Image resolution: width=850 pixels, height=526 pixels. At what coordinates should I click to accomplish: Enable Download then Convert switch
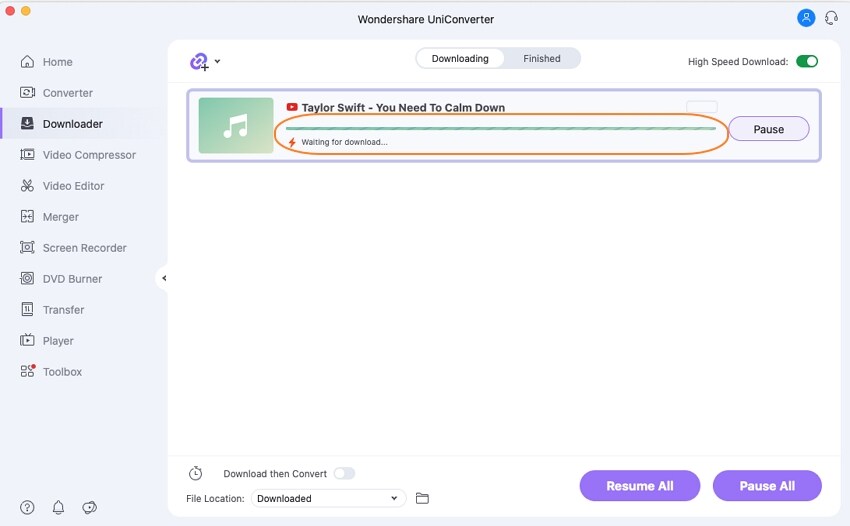[344, 473]
